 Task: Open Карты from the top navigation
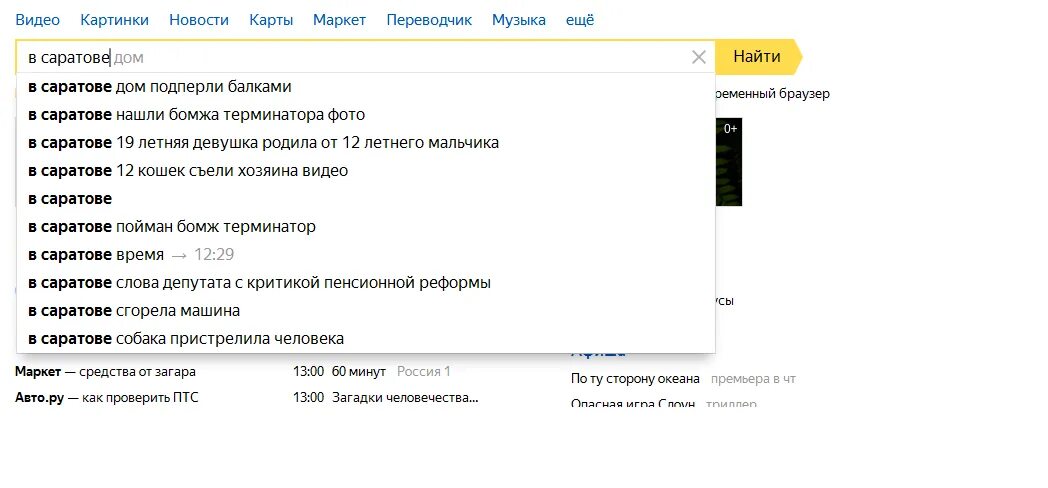pos(271,20)
